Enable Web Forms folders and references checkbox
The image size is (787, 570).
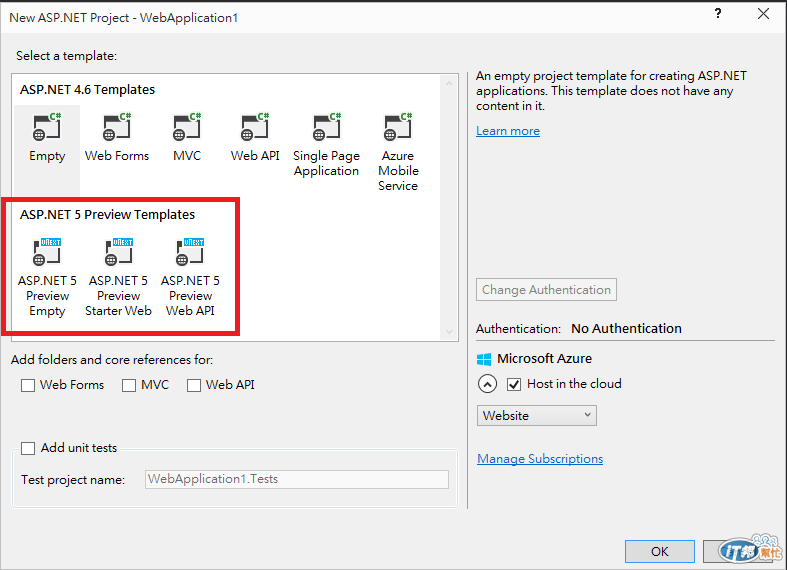[x=28, y=385]
